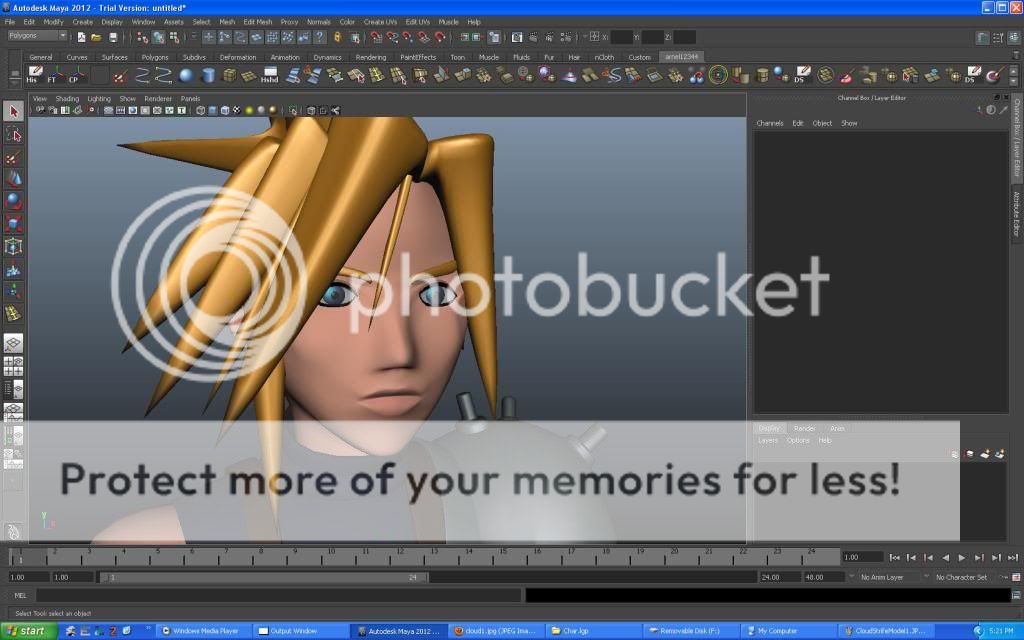
Task: Activate the Move tool in toolbox
Action: point(13,178)
